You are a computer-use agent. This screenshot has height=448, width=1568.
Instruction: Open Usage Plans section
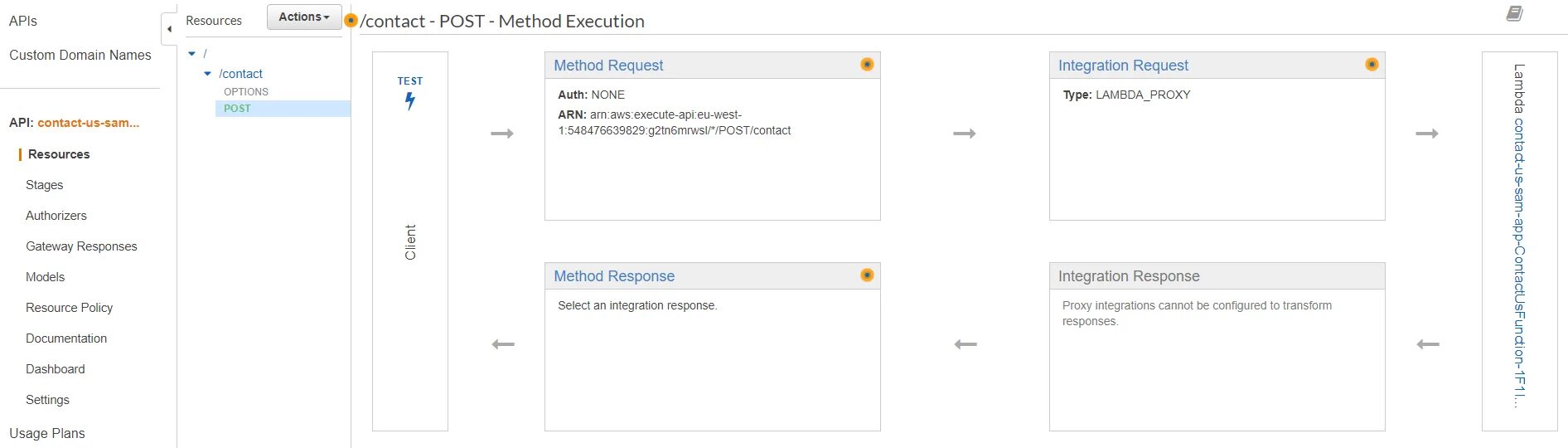pos(47,433)
